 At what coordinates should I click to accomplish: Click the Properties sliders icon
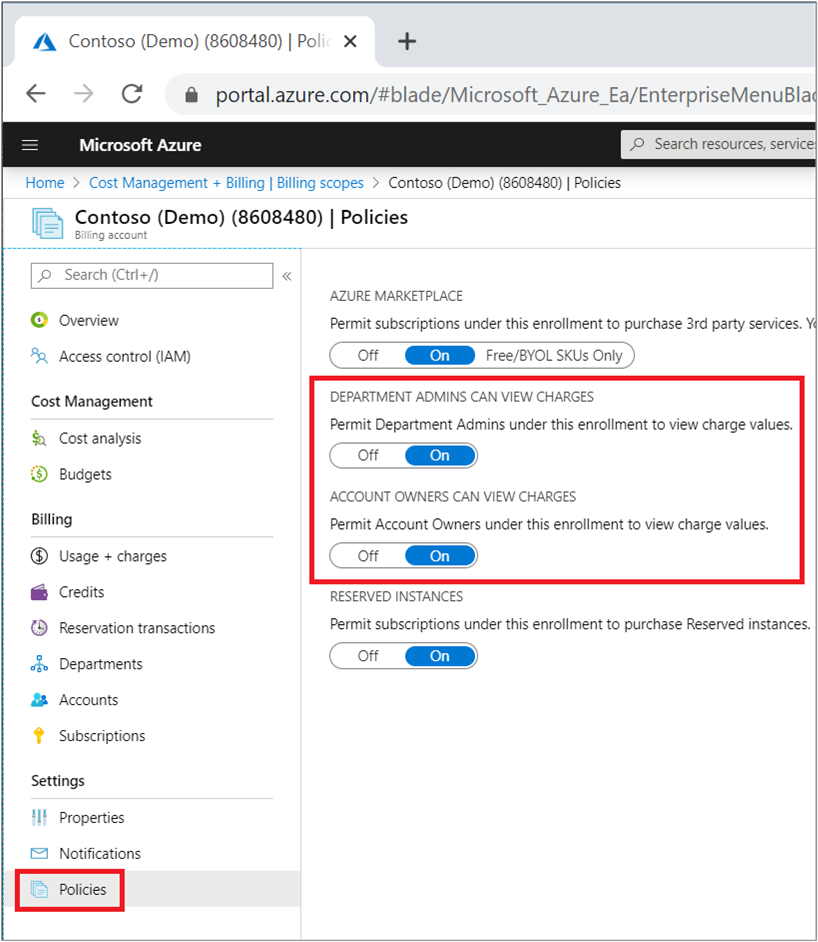39,817
